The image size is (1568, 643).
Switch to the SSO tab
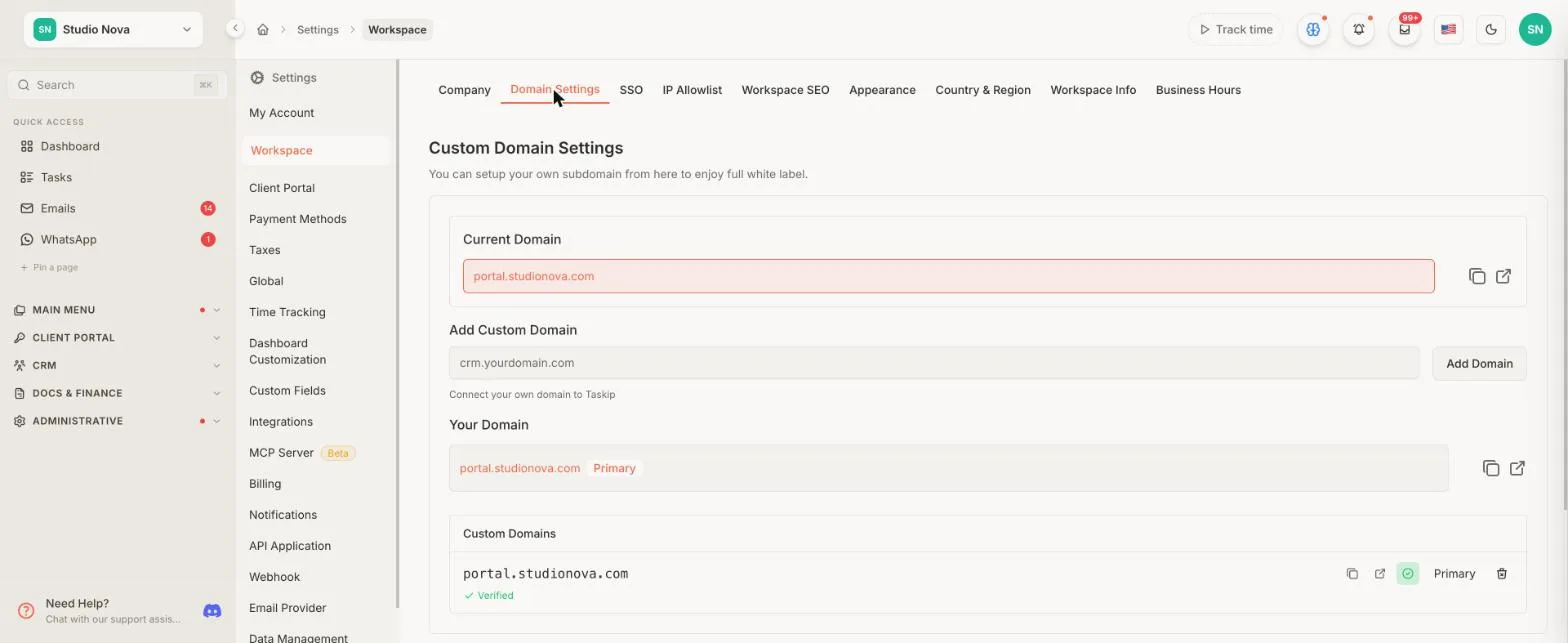tap(631, 90)
